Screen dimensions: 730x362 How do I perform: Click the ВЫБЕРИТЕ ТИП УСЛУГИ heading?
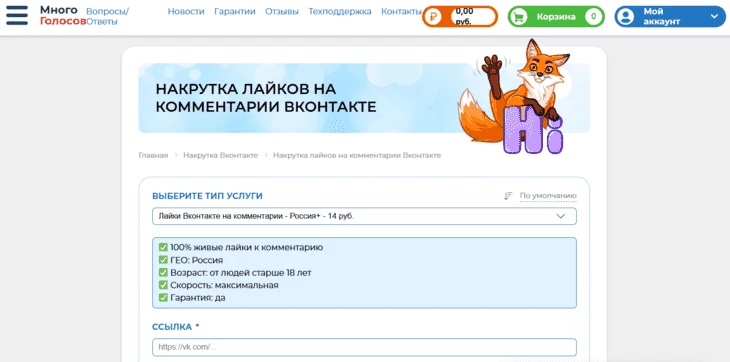pyautogui.click(x=207, y=196)
